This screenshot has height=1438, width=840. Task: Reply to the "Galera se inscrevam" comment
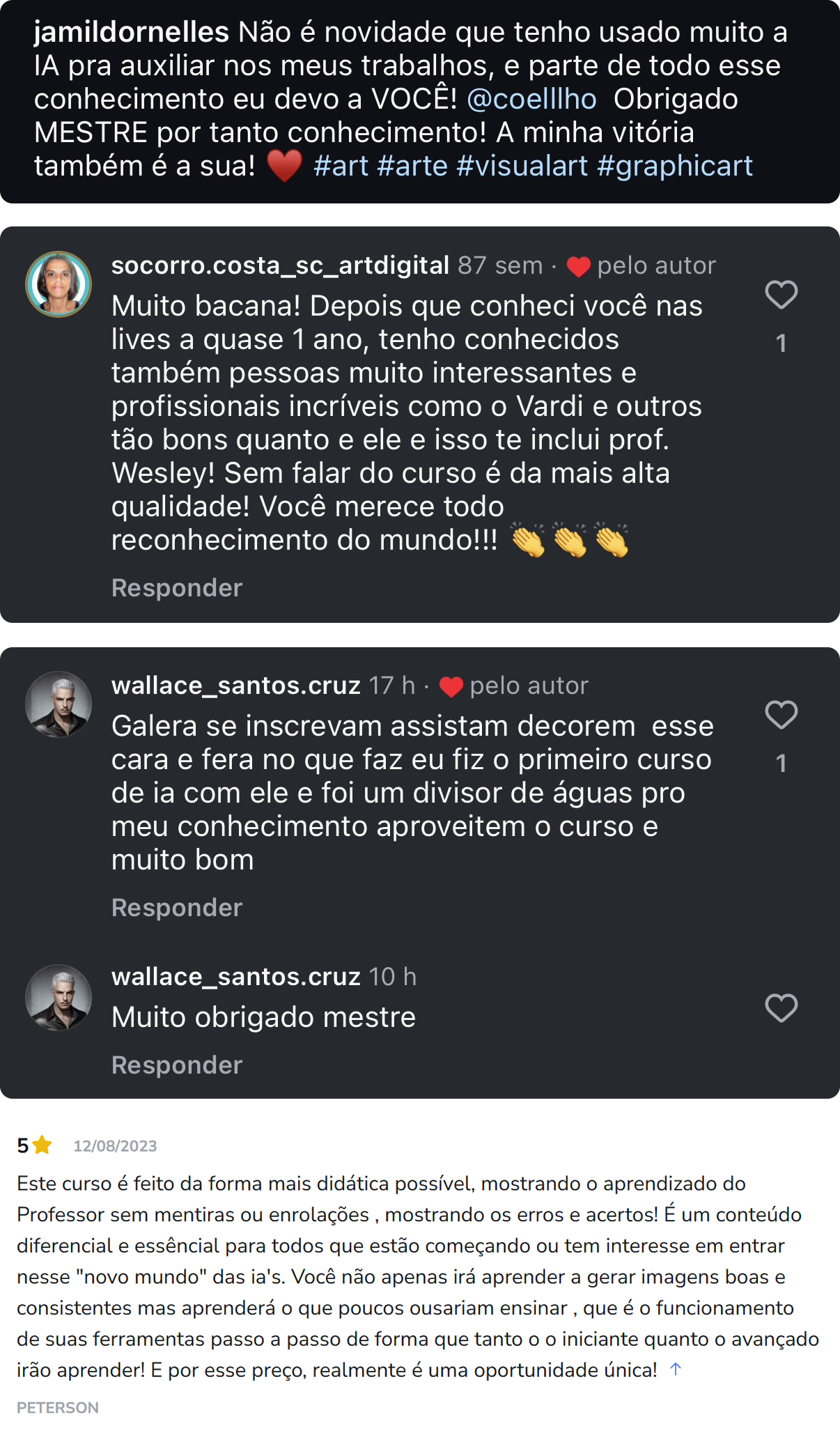click(177, 908)
